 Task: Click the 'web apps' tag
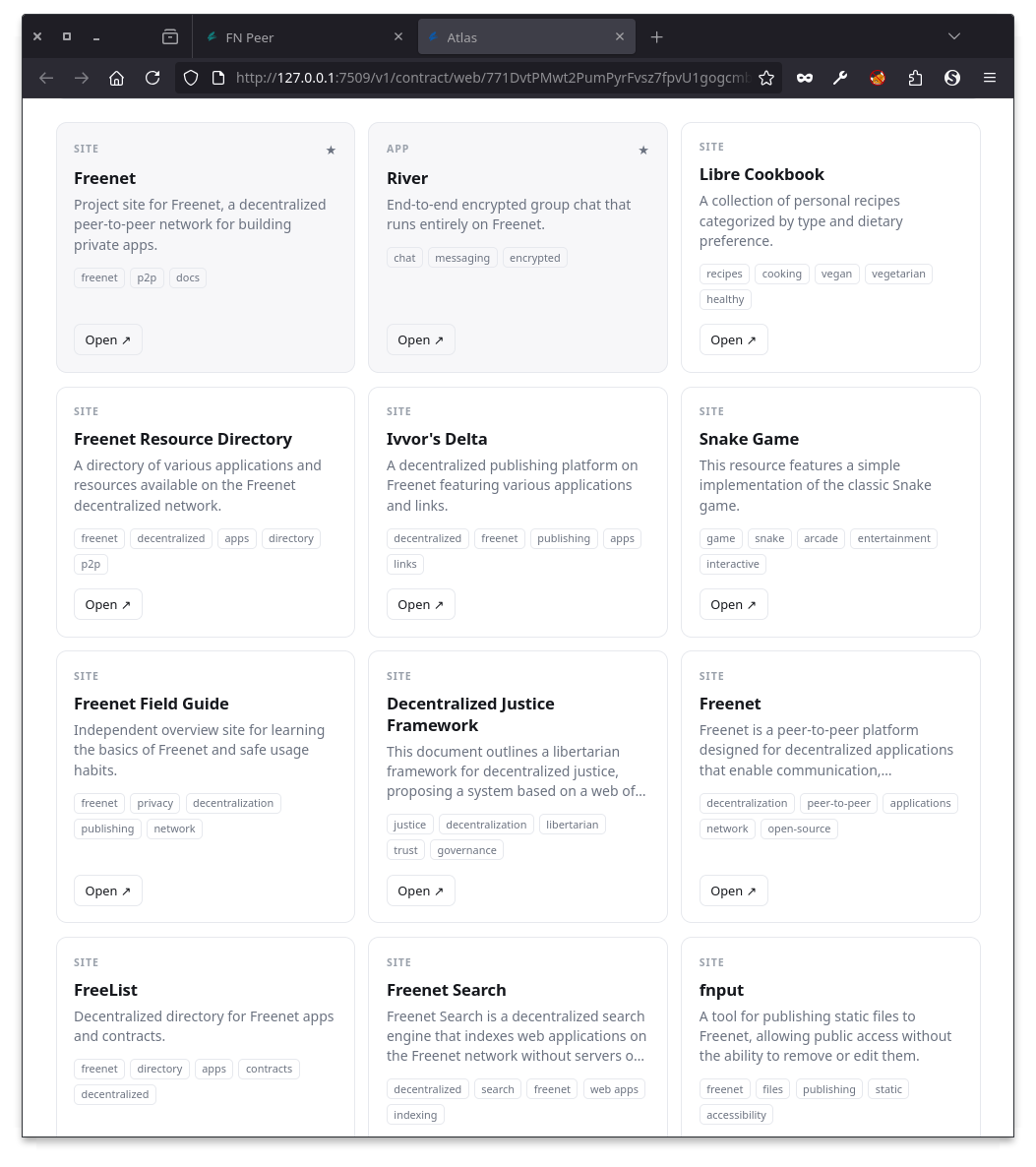pyautogui.click(x=614, y=1089)
